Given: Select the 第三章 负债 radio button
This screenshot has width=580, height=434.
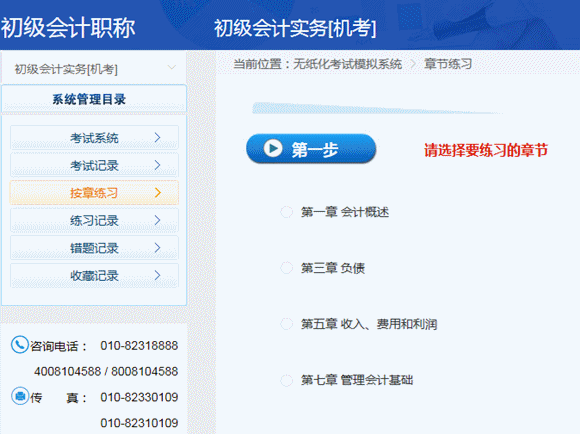Looking at the screenshot, I should click(x=286, y=268).
